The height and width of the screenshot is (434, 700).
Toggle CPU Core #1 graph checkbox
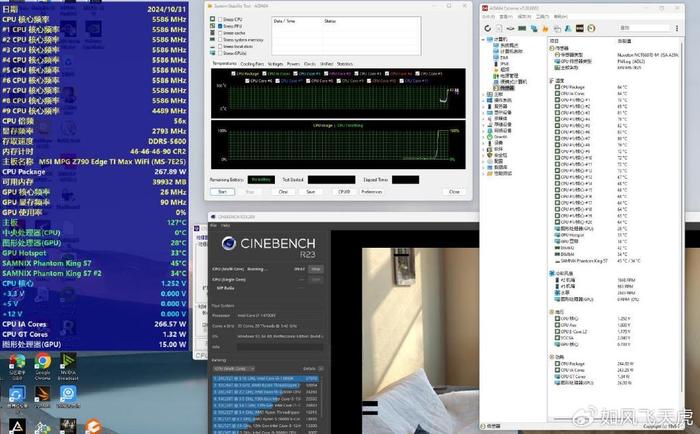tap(295, 73)
